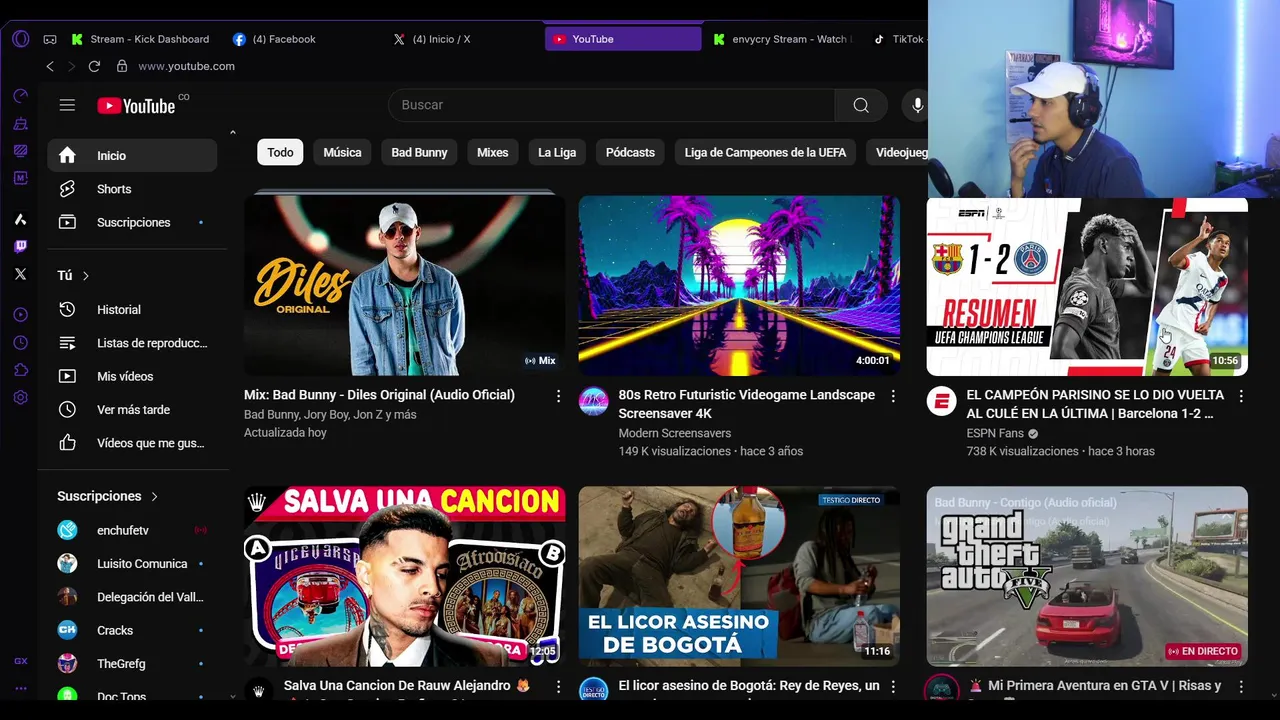
Task: Select the Bad Bunny filter chip
Action: 419,152
